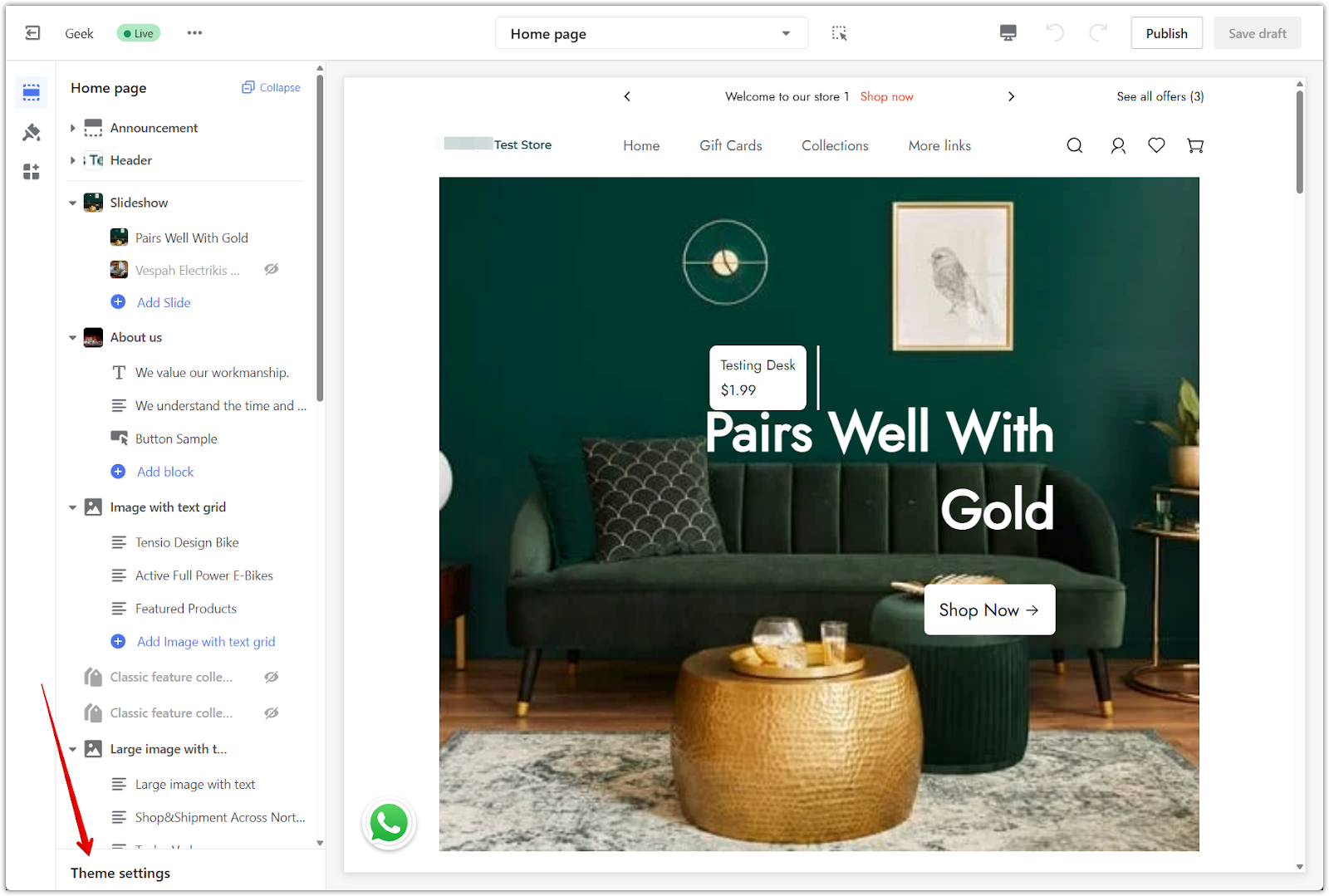Unhide the Vespah Electrikis slide

[x=271, y=270]
